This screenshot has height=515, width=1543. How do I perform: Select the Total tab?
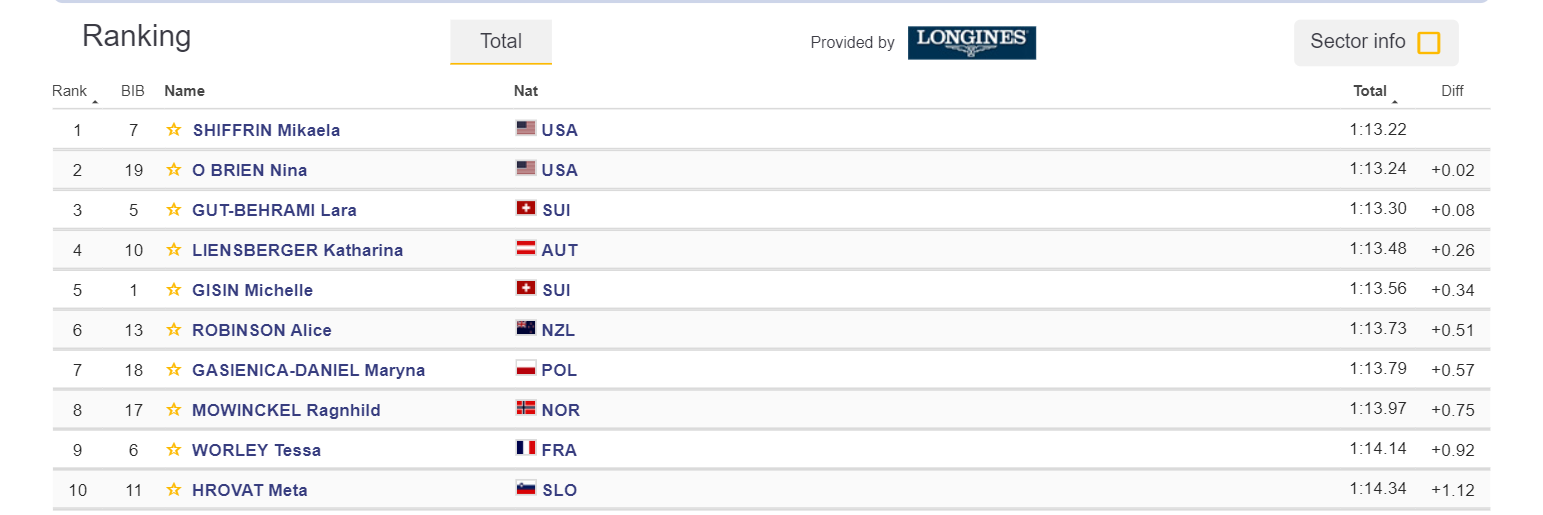tap(501, 42)
